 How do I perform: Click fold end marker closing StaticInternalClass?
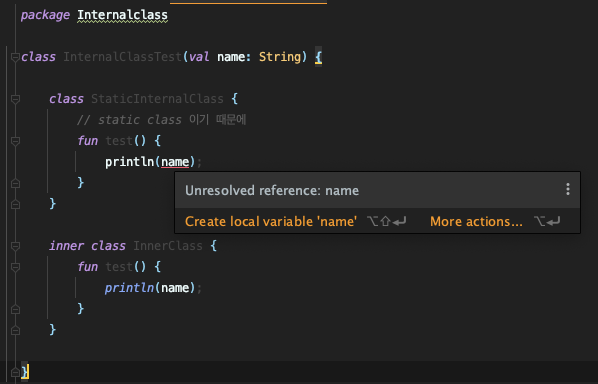(x=15, y=204)
